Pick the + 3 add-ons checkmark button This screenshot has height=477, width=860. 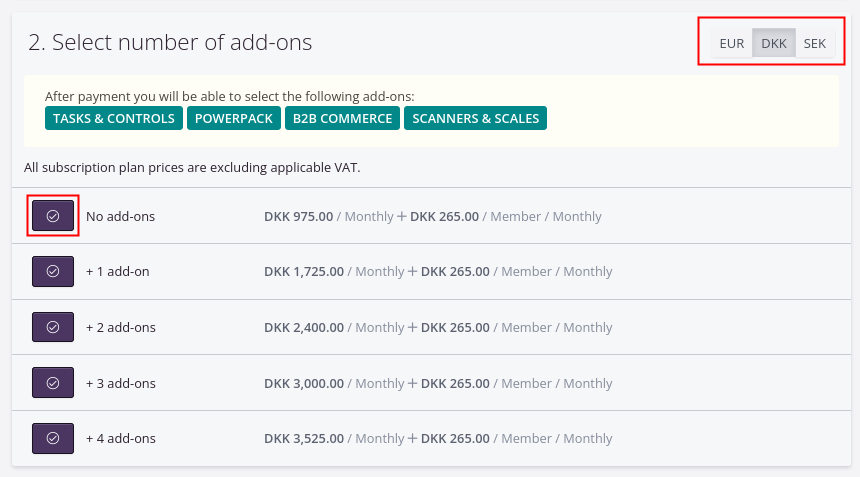pos(53,383)
